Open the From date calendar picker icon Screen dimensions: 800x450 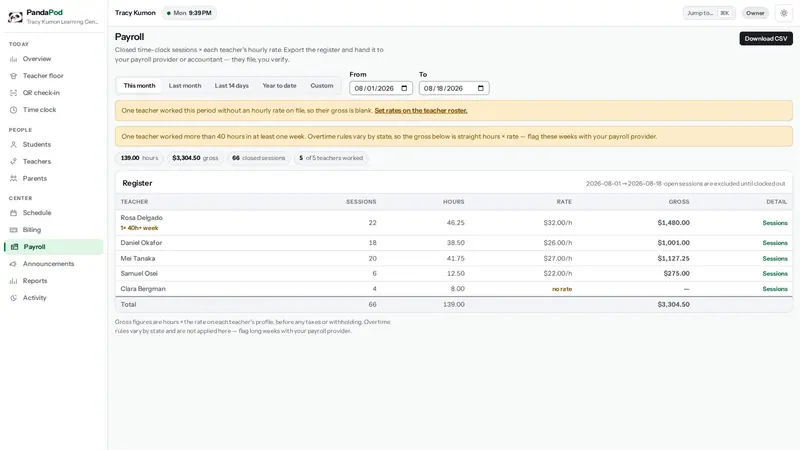tap(404, 88)
